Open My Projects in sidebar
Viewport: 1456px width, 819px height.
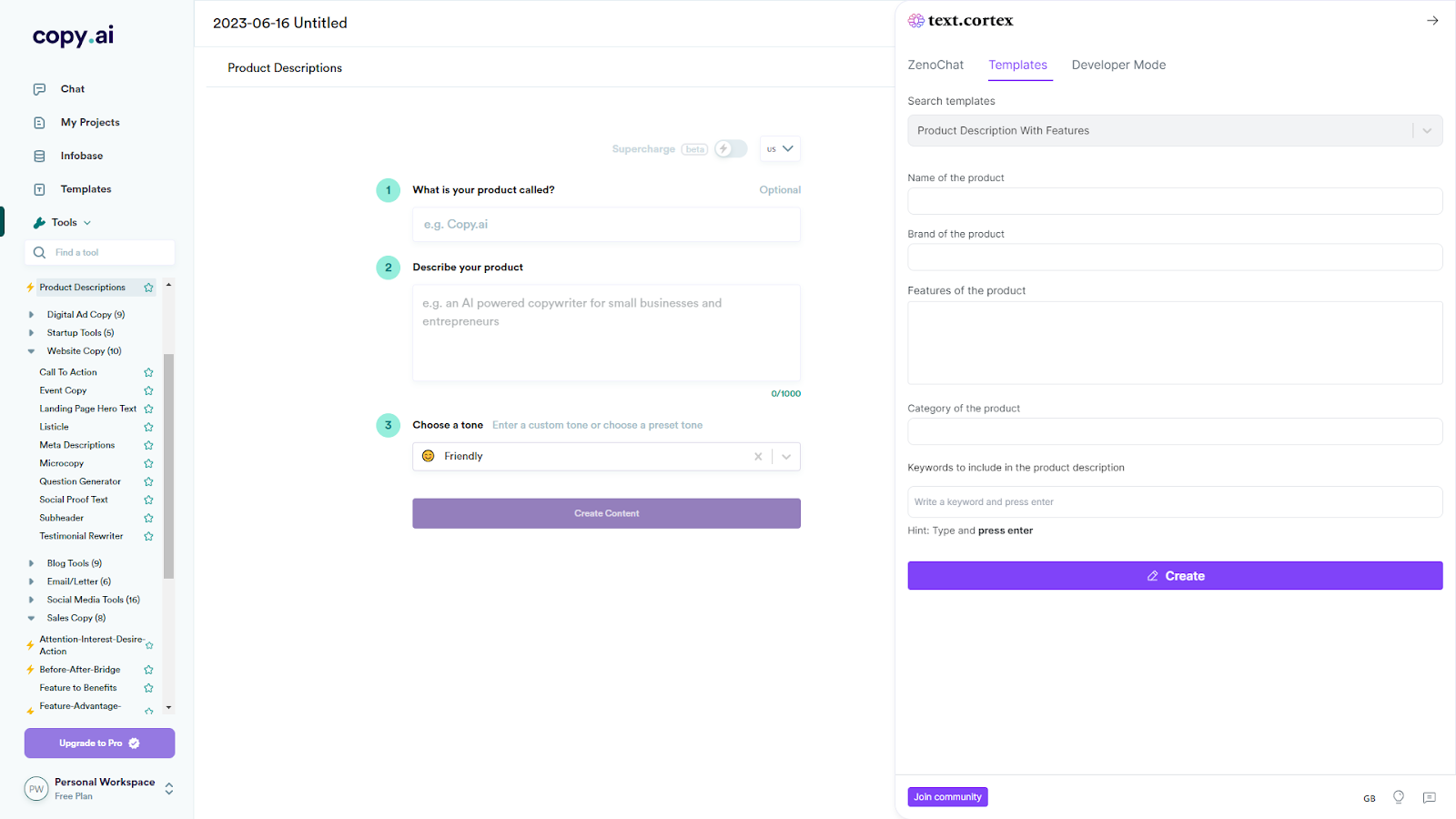[90, 123]
